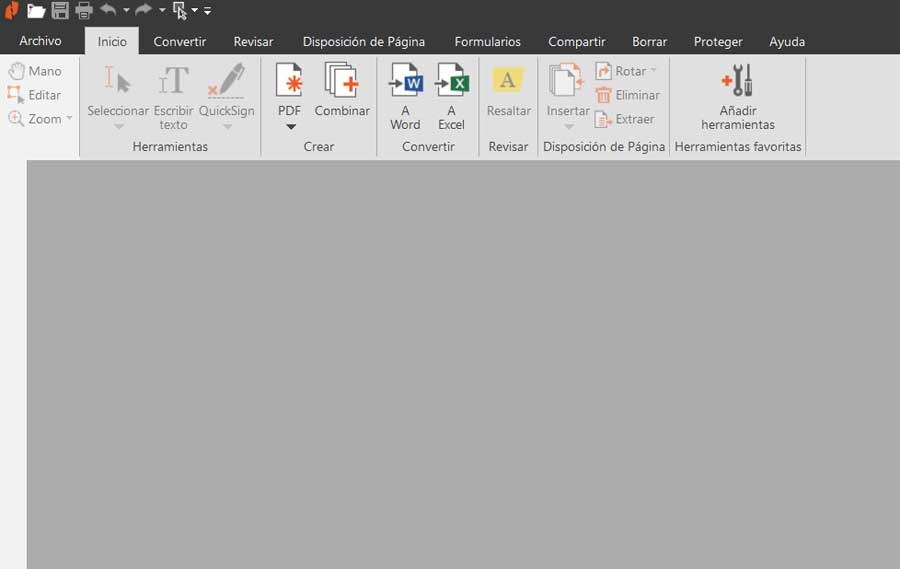Click the select cursor tool in quick access bar
Image resolution: width=900 pixels, height=569 pixels.
(x=180, y=10)
